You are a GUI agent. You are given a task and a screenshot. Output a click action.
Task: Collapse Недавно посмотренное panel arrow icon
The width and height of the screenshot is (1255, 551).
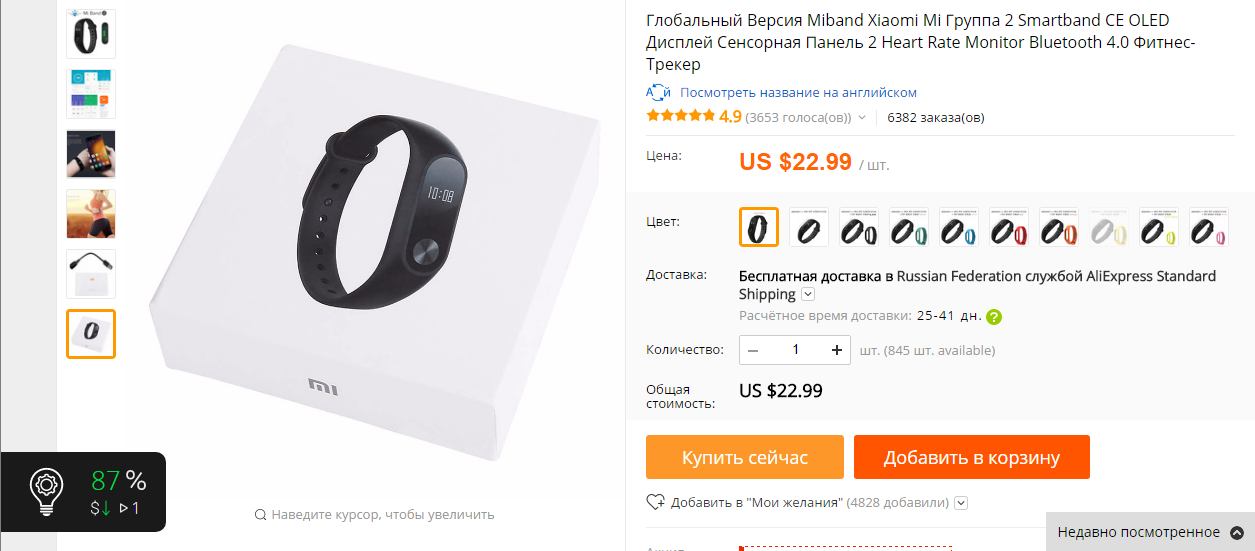point(1236,532)
